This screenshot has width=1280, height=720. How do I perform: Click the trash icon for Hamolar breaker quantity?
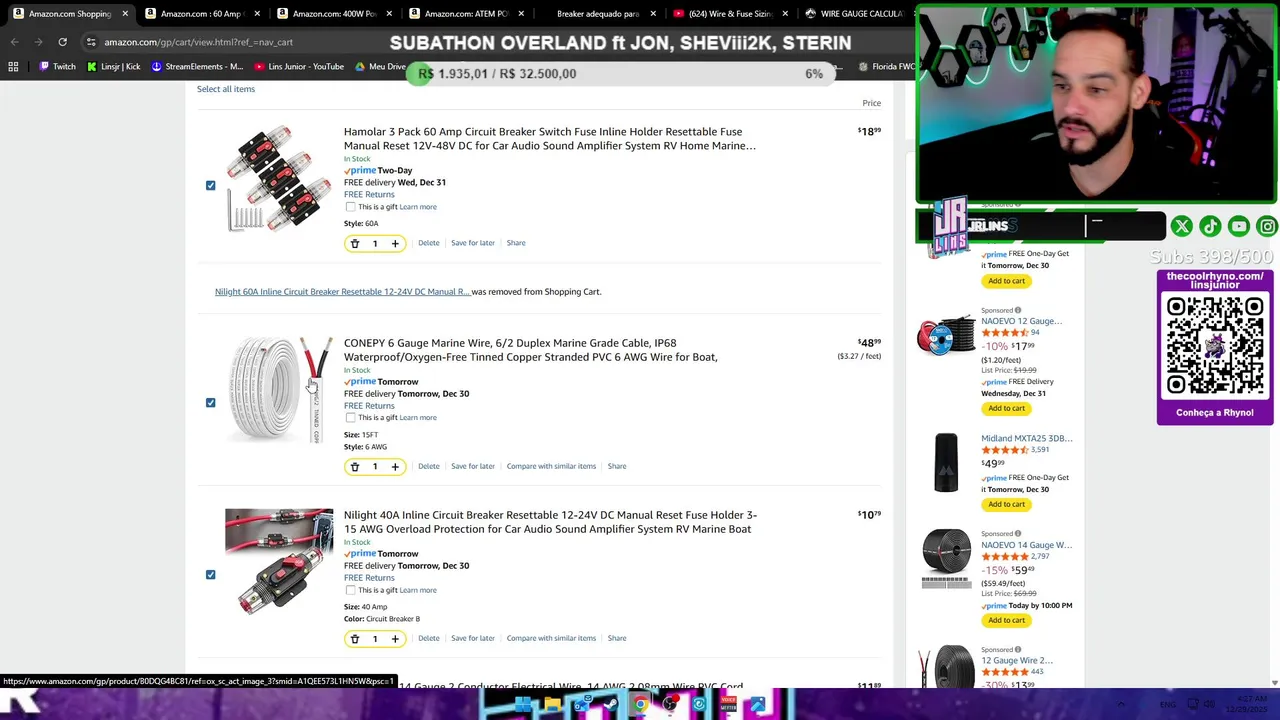click(354, 244)
